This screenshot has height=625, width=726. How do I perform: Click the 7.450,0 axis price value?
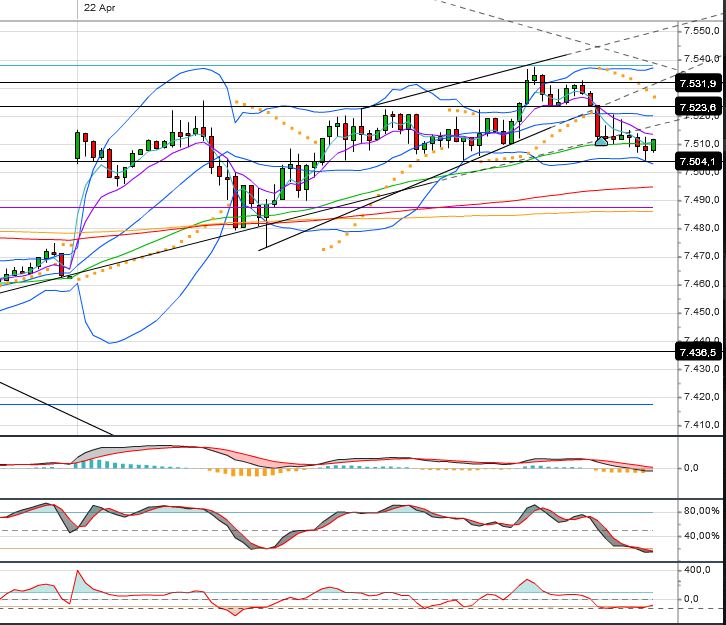pos(701,312)
